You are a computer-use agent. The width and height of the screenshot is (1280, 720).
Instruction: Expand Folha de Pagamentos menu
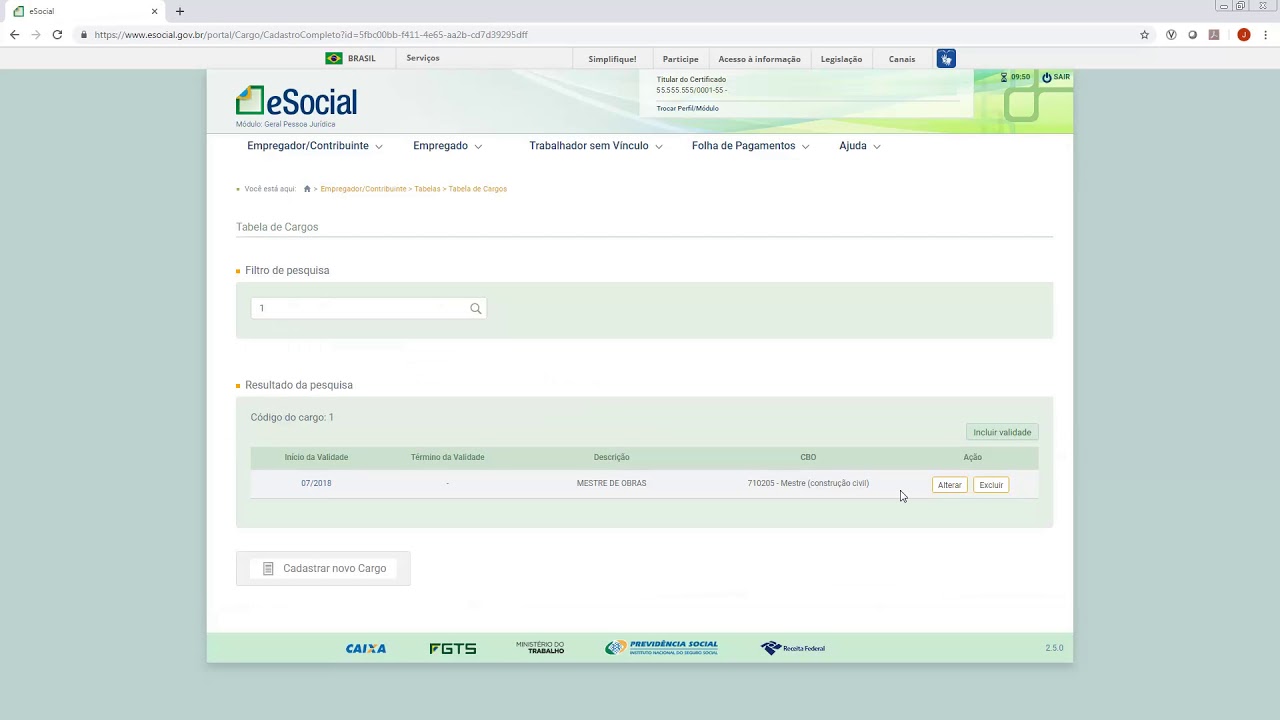750,146
